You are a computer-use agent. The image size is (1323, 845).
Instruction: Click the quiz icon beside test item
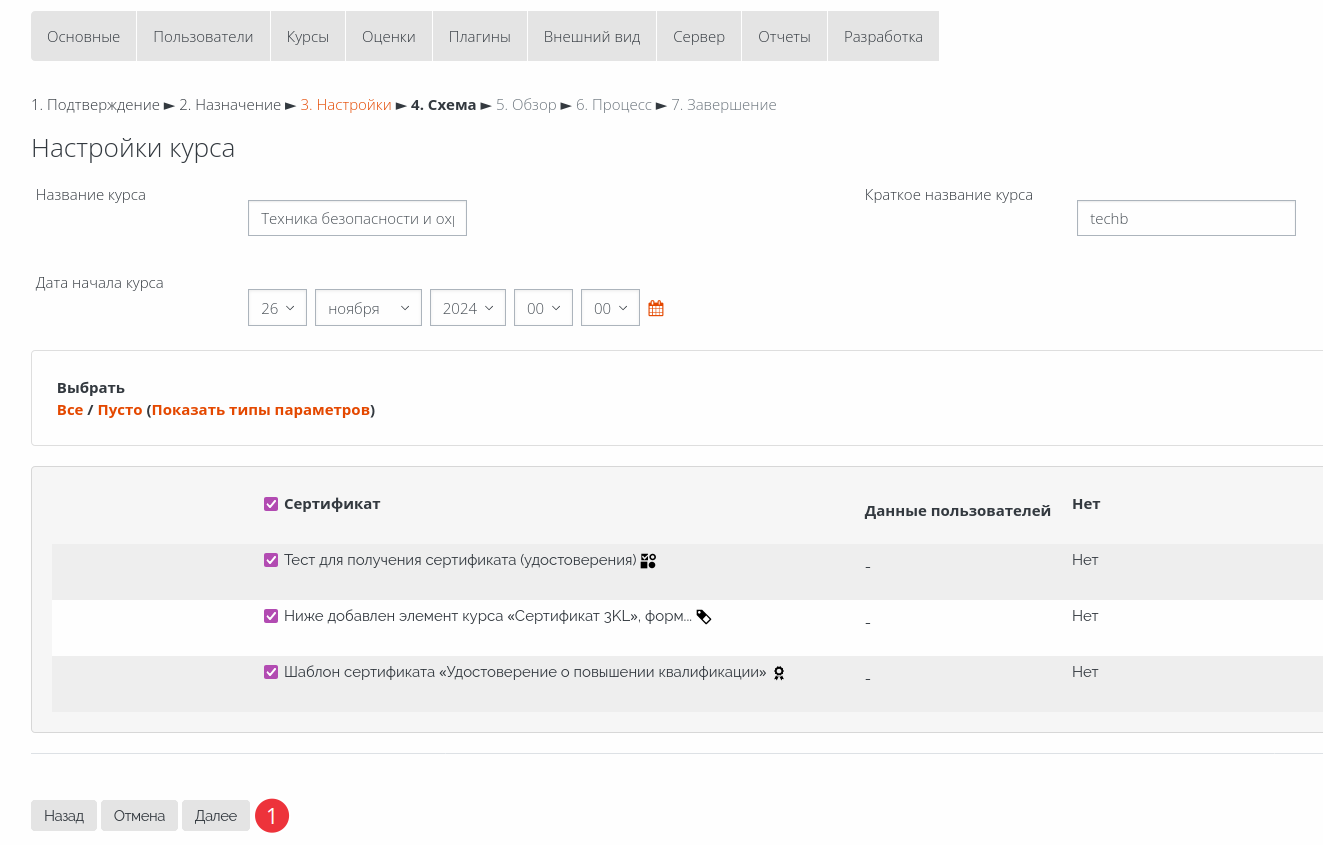(x=648, y=561)
